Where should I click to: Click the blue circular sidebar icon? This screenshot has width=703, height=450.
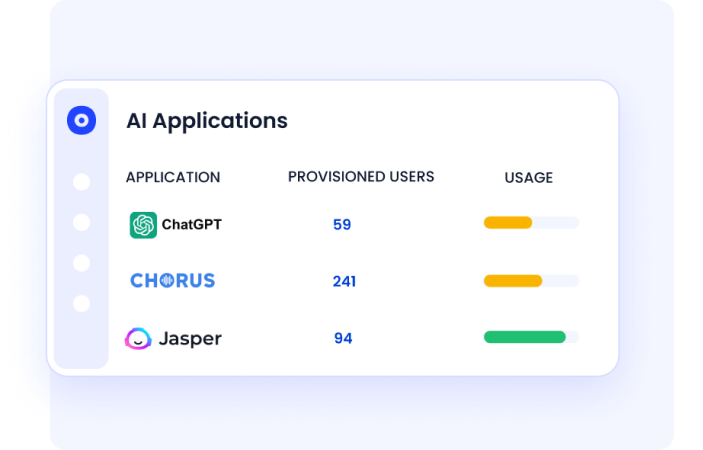[81, 120]
